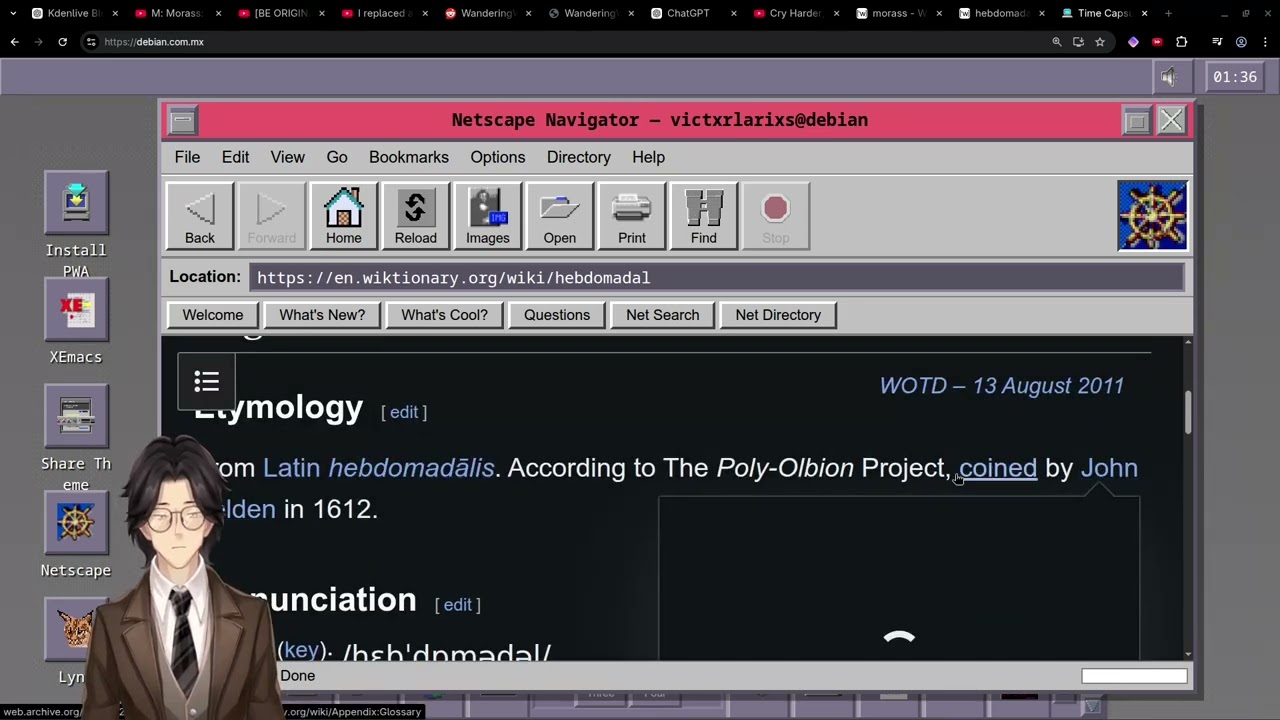Open a new browser tab with plus
The image size is (1280, 720).
1169,13
